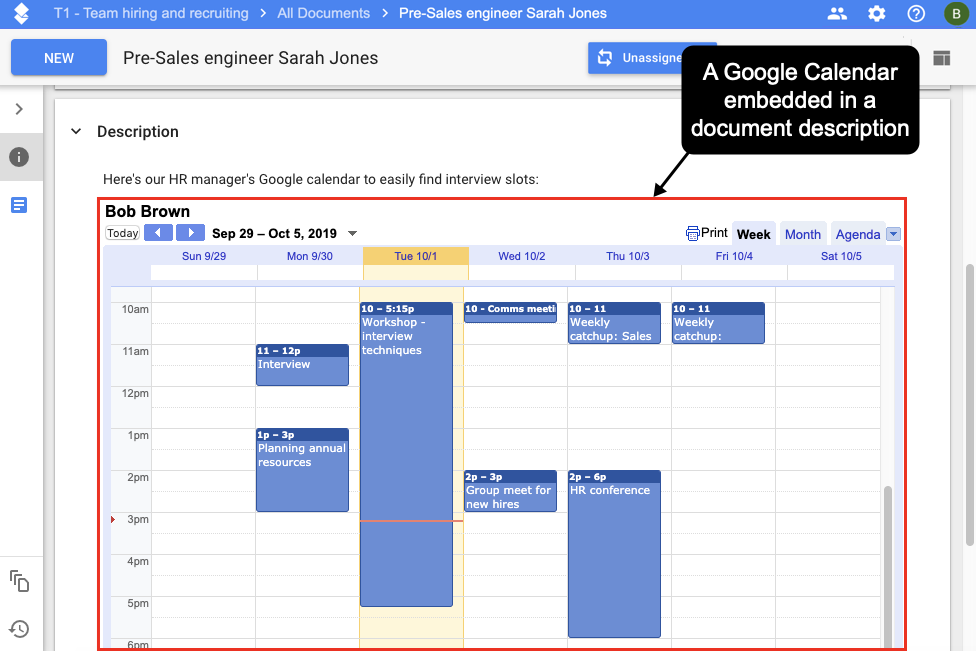This screenshot has width=976, height=651.
Task: Open All Documents breadcrumb
Action: [x=324, y=13]
